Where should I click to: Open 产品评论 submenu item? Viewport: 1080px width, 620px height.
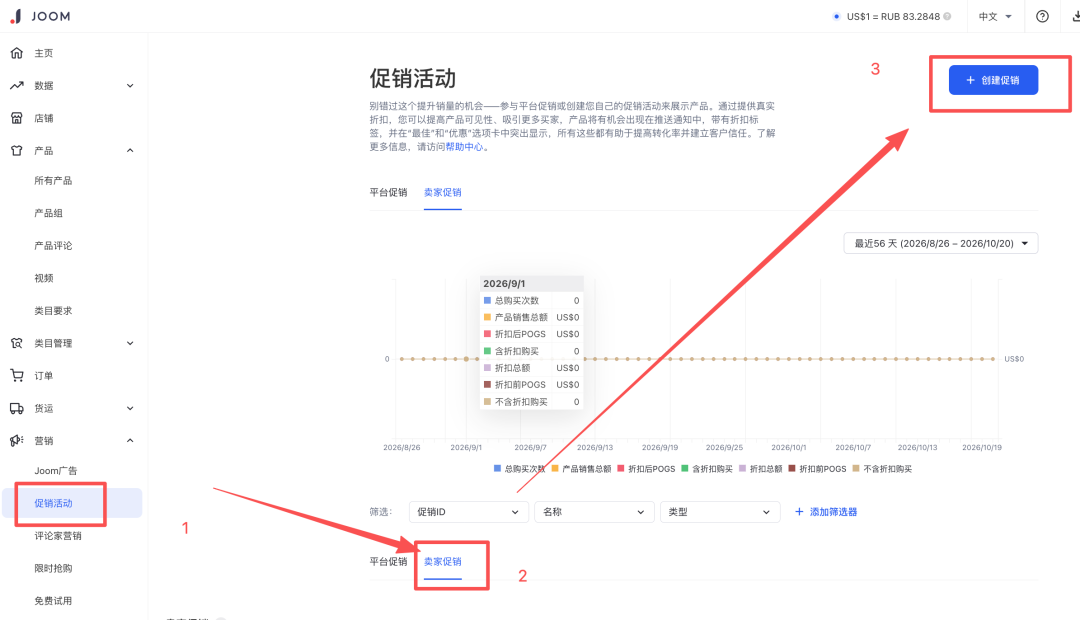(53, 245)
